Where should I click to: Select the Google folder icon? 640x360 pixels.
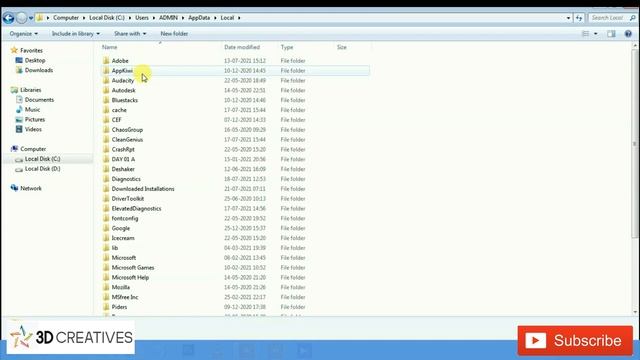pyautogui.click(x=106, y=228)
